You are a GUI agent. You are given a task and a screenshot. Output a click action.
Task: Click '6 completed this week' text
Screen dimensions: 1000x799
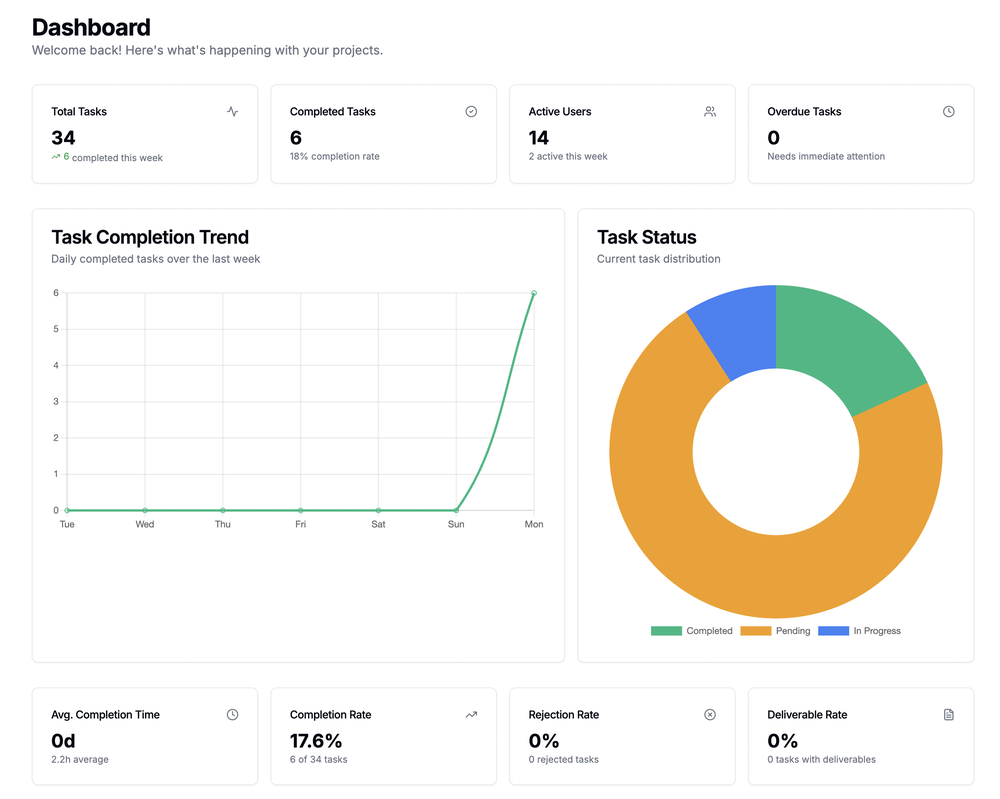(113, 158)
